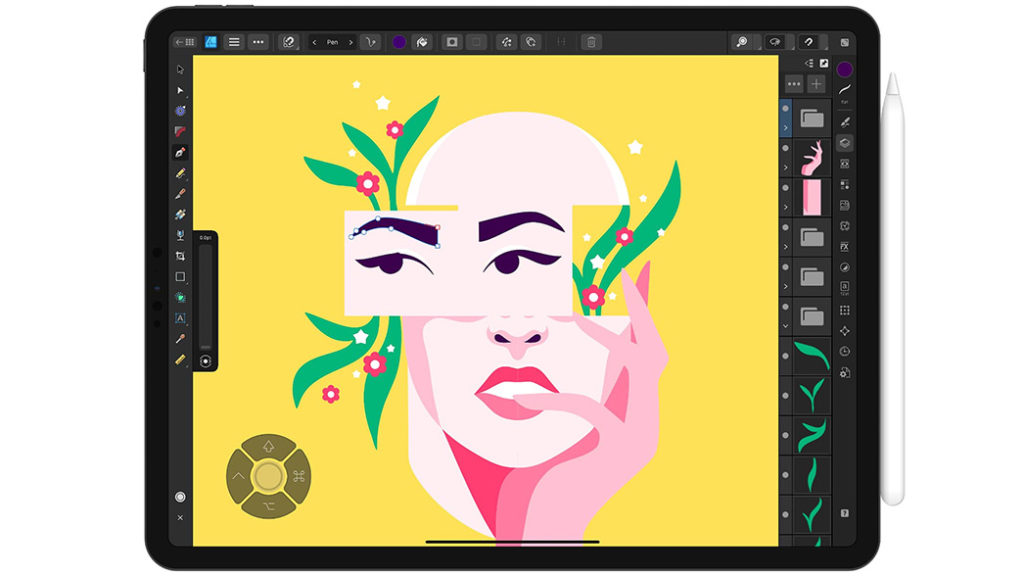Open the ellipsis options menu in the toolbar
Image resolution: width=1024 pixels, height=576 pixels.
pyautogui.click(x=258, y=41)
